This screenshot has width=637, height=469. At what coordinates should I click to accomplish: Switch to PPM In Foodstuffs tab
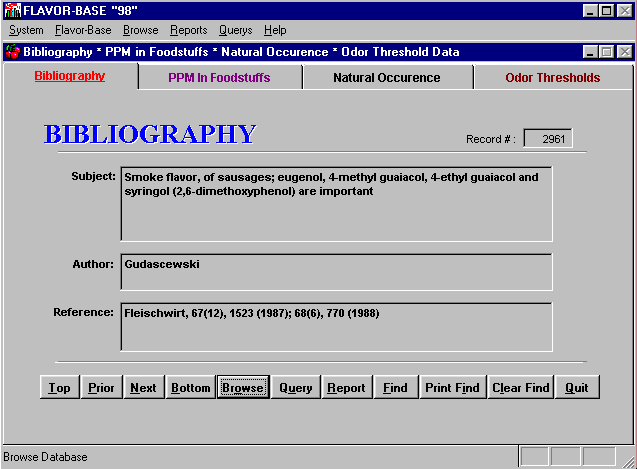pos(219,78)
